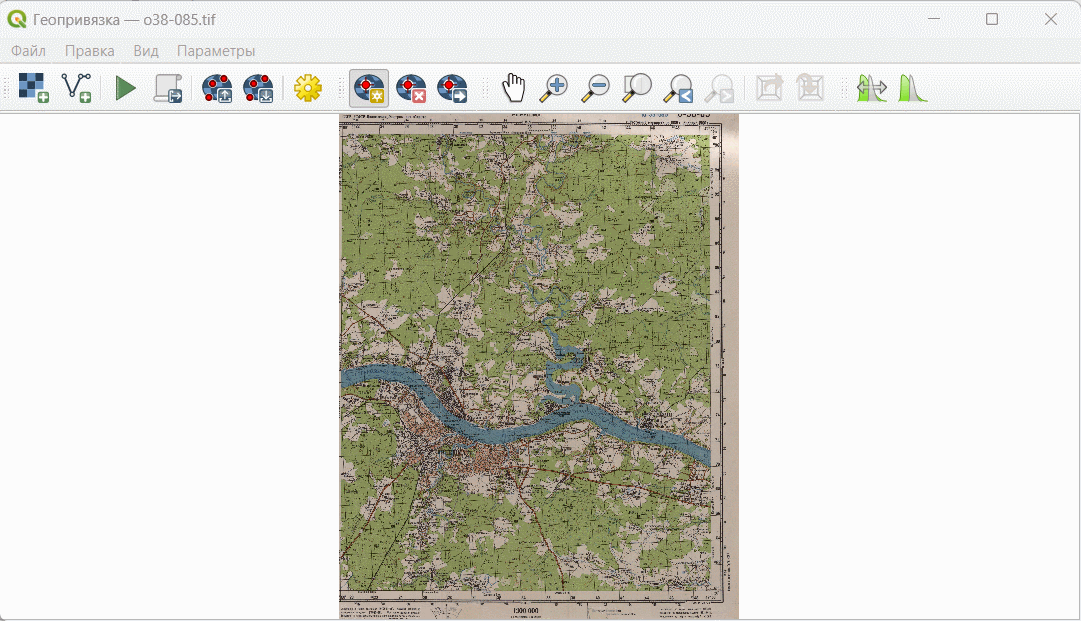Select the Delete Point tool
The image size is (1081, 621).
click(x=411, y=88)
